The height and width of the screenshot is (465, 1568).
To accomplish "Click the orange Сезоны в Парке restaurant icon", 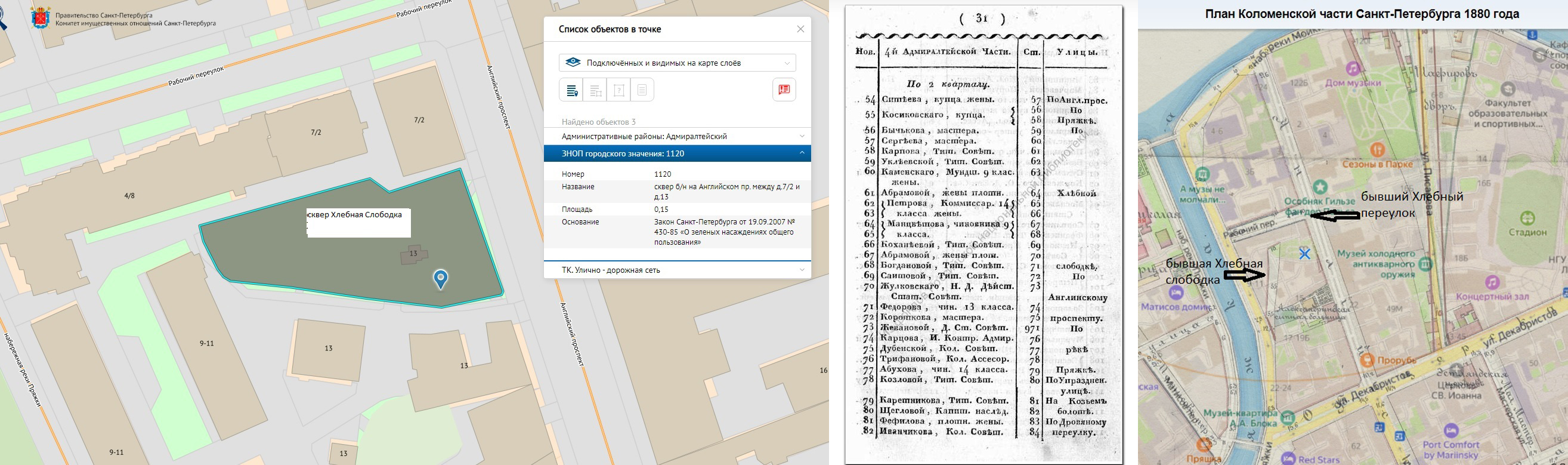I will [x=1378, y=149].
